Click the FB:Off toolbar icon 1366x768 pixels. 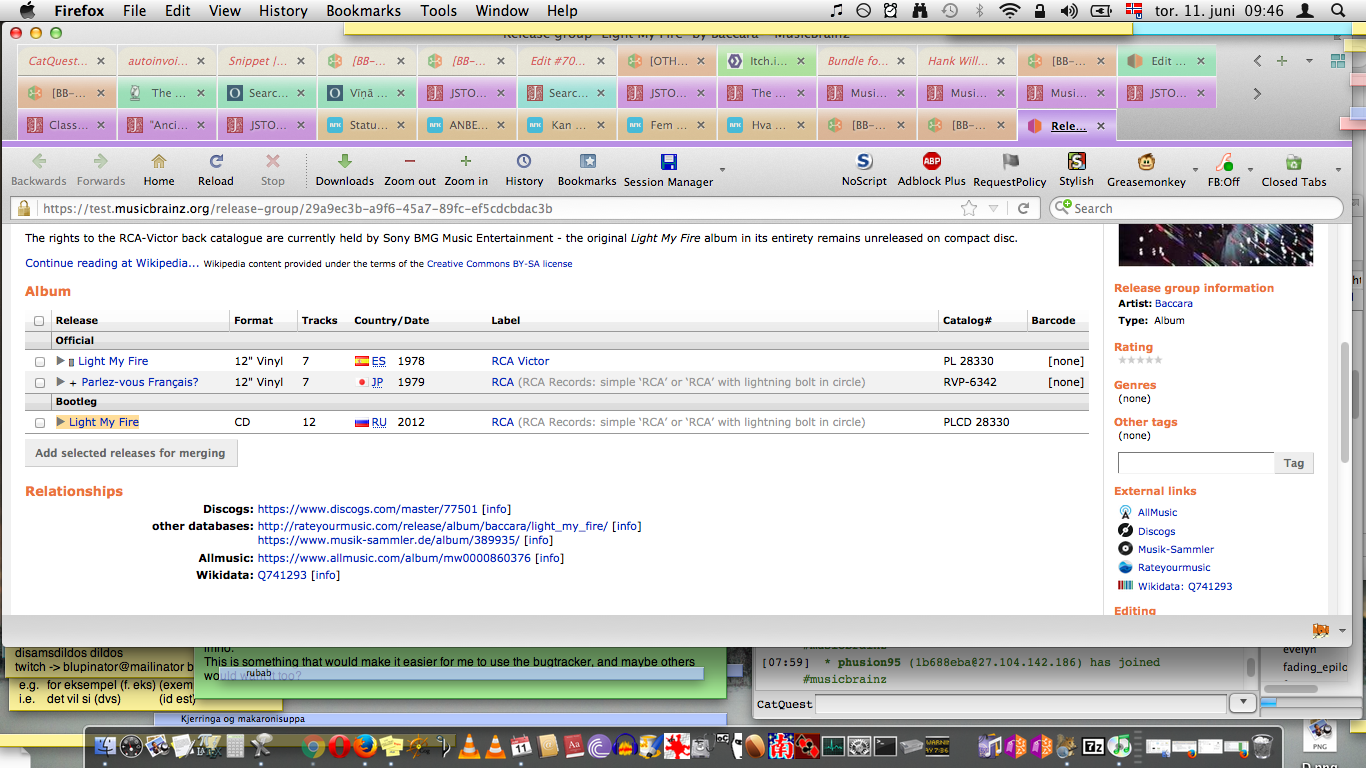(1223, 161)
